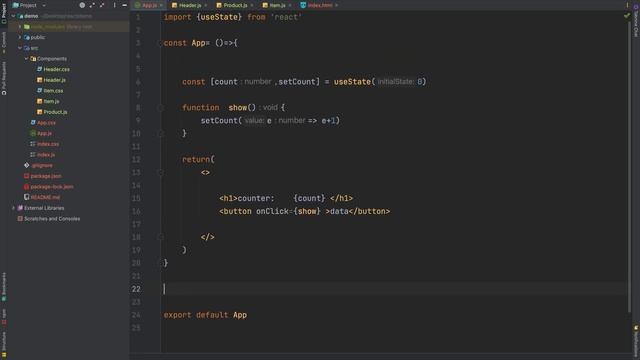
Task: Click the 'show' function name on line 8
Action: (238, 108)
